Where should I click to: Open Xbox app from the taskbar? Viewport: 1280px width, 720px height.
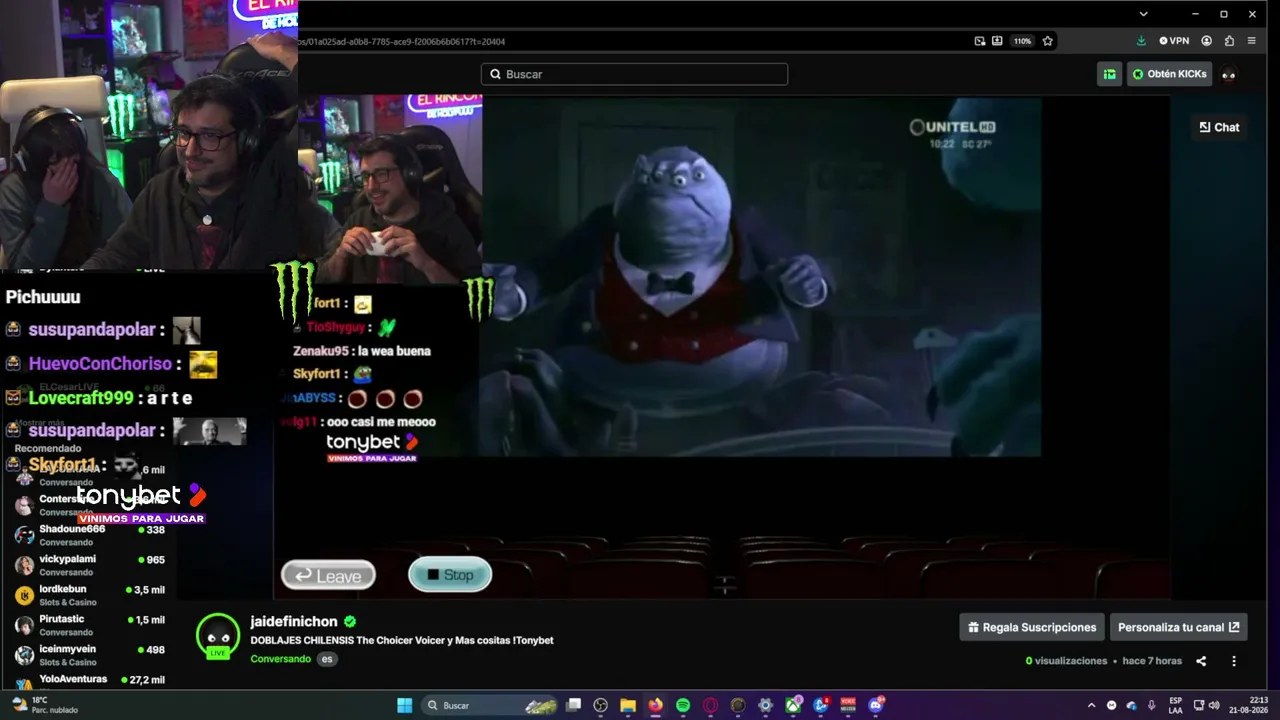click(x=793, y=705)
